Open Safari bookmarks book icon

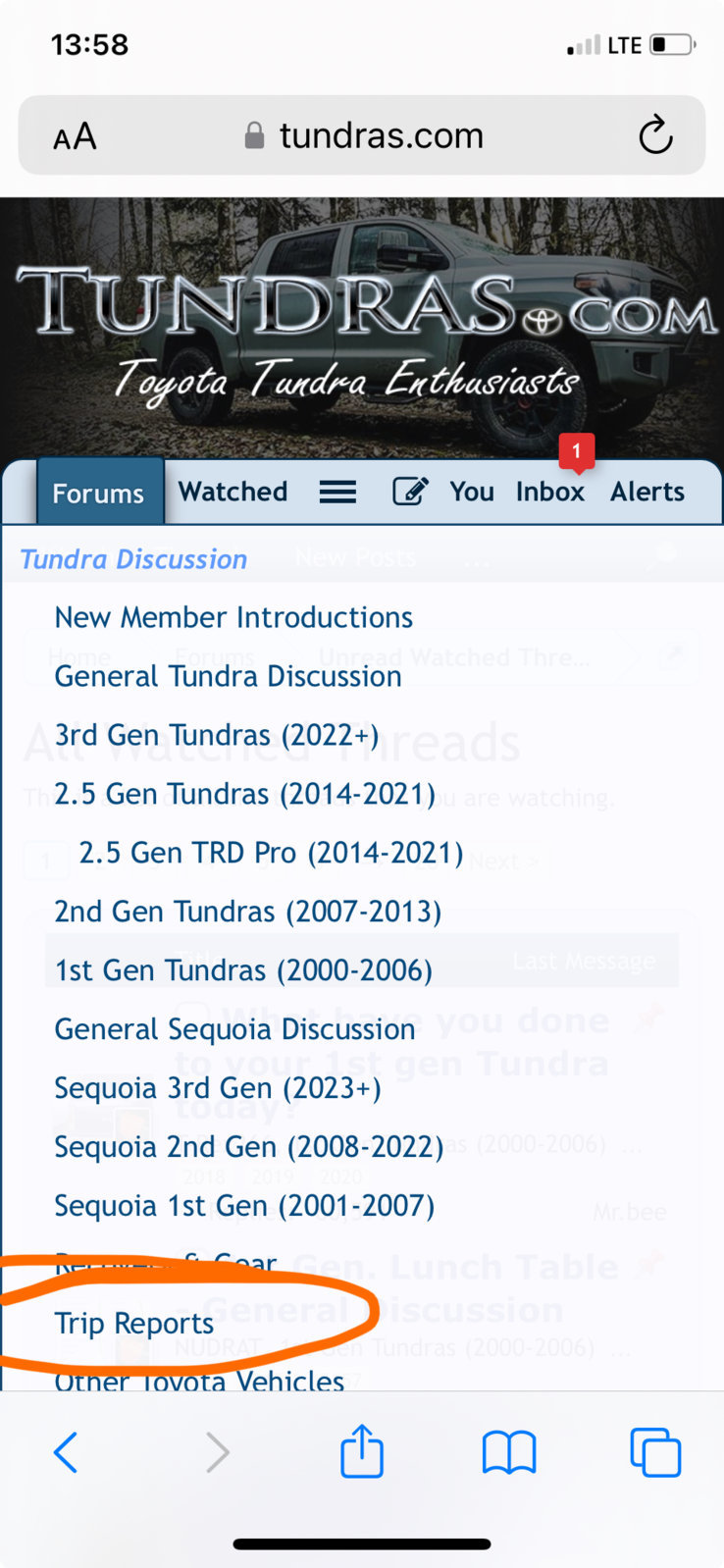click(x=509, y=1453)
